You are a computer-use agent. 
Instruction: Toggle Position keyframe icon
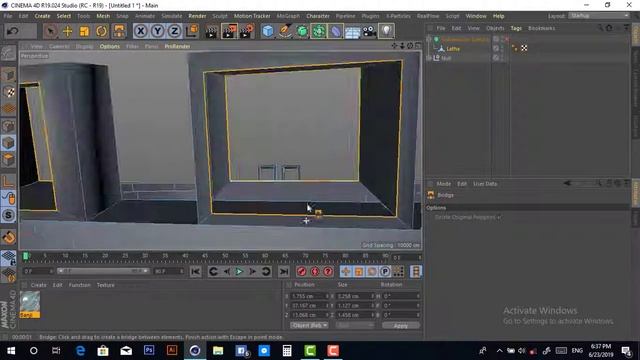click(x=346, y=271)
